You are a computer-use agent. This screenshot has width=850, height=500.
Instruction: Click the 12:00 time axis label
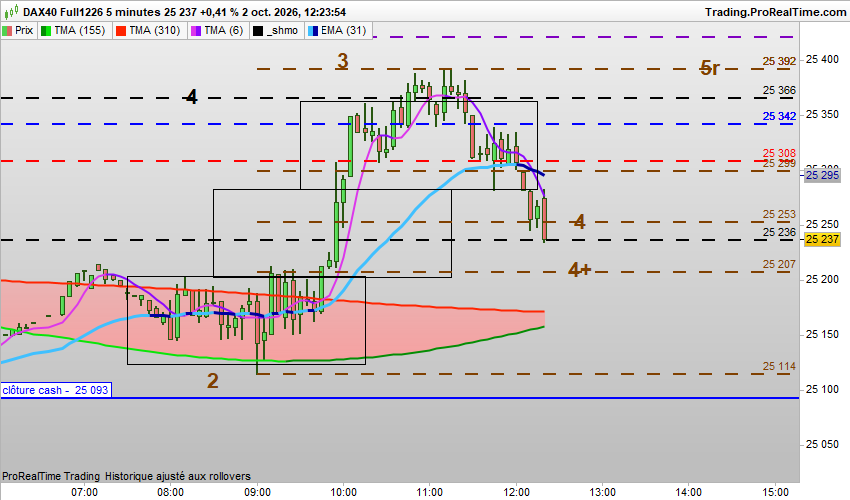pyautogui.click(x=516, y=492)
